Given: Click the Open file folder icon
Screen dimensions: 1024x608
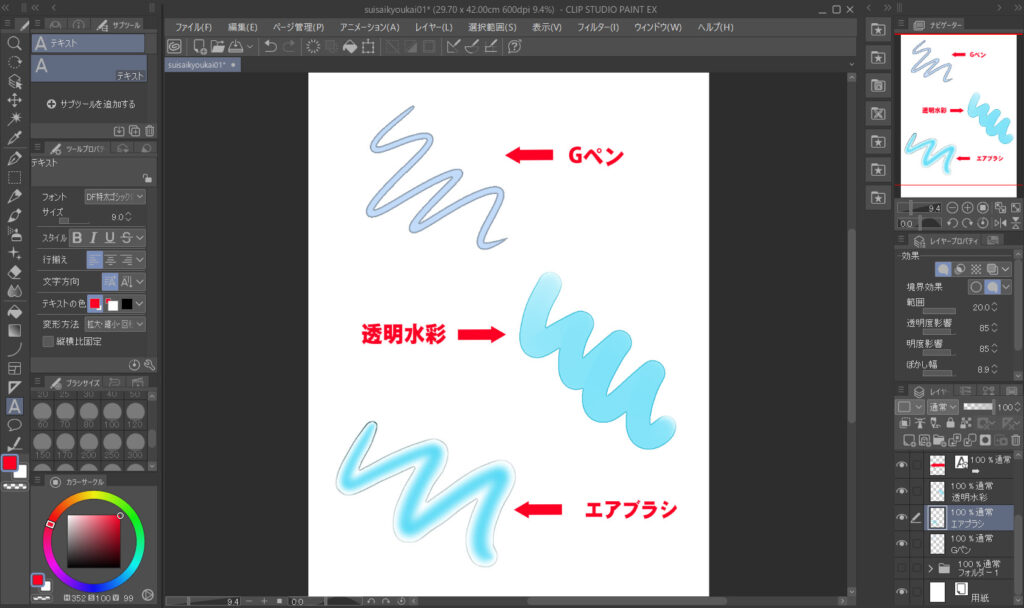Looking at the screenshot, I should click(216, 46).
